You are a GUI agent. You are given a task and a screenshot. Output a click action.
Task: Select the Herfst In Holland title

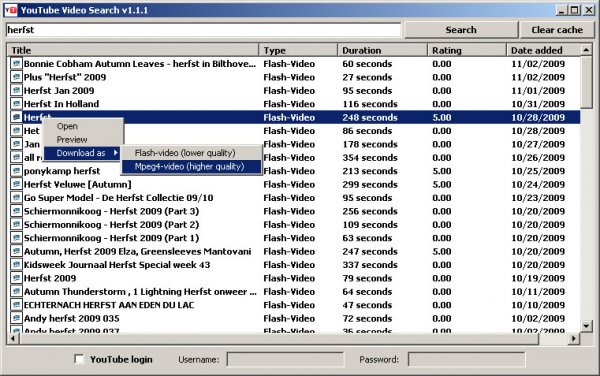tap(61, 104)
